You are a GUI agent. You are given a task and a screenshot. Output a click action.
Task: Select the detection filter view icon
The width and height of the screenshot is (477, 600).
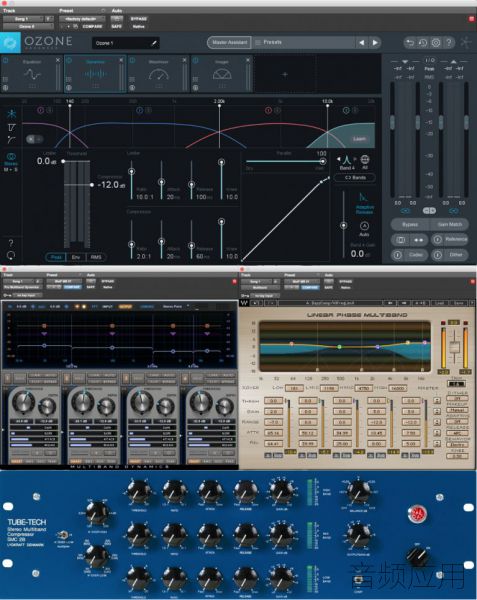click(11, 127)
